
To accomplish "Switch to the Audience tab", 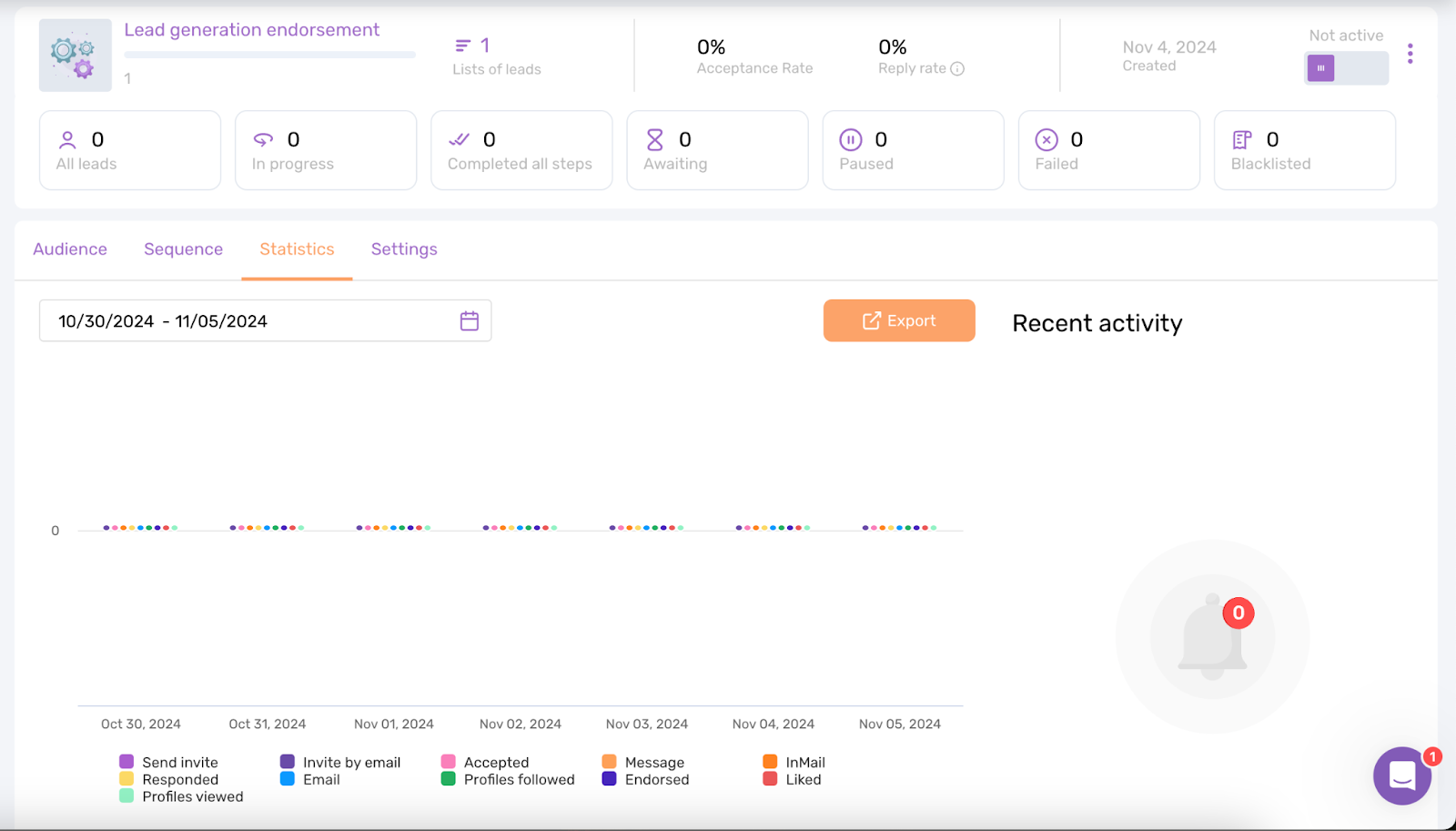I will (x=69, y=249).
